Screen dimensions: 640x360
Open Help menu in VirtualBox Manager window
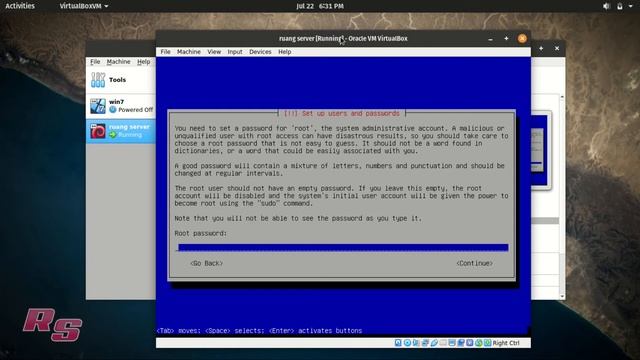pyautogui.click(x=143, y=62)
